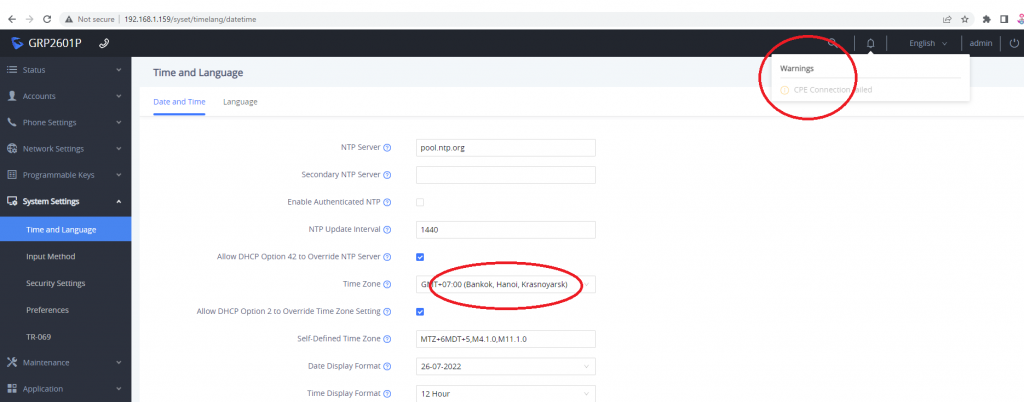This screenshot has height=402, width=1024.
Task: Click the browser back arrow
Action: coord(12,20)
